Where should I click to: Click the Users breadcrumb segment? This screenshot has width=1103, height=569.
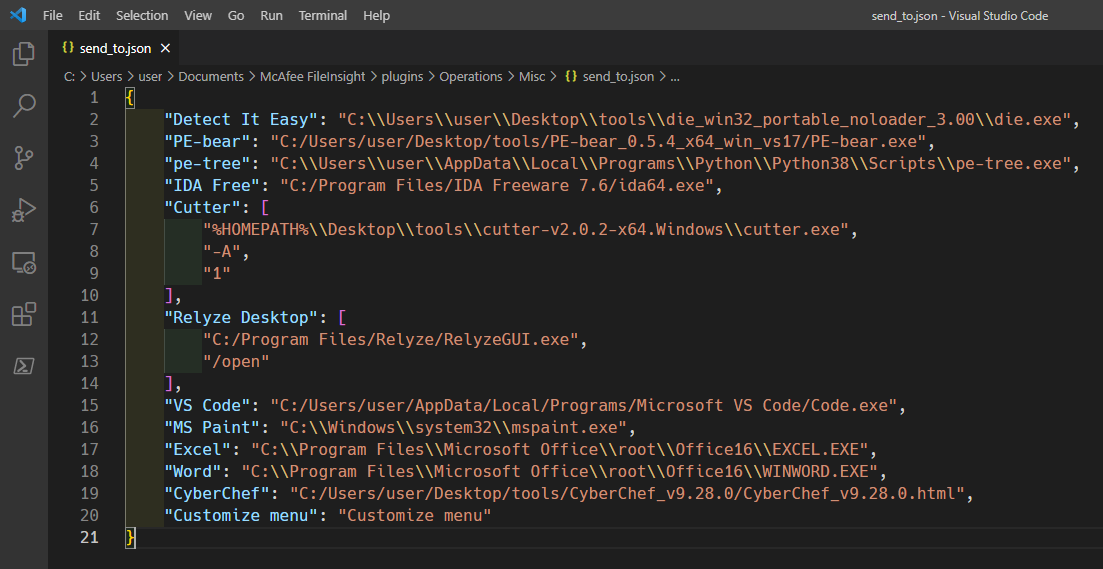tap(106, 77)
